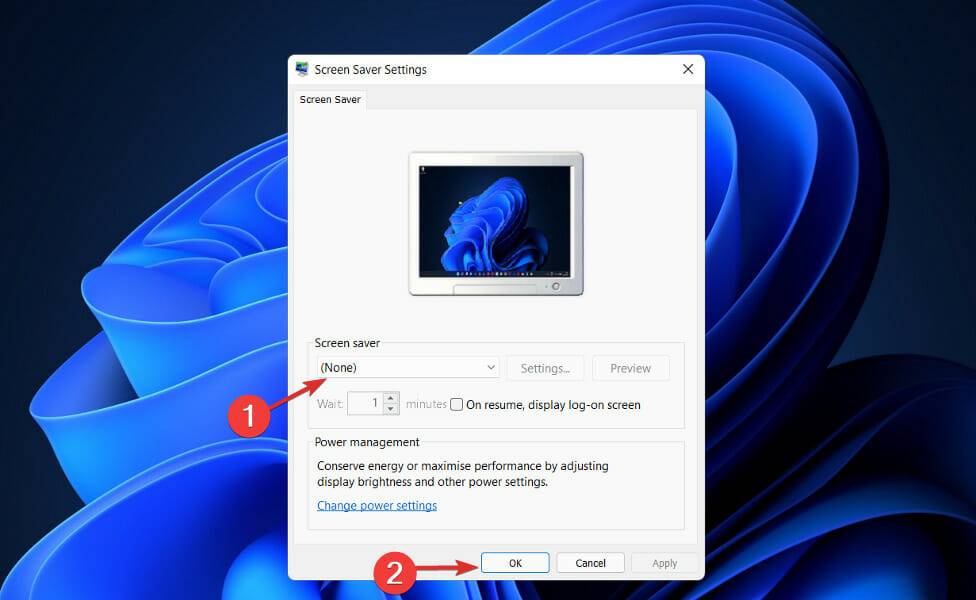Enable On resume, display log-on screen

coord(456,404)
